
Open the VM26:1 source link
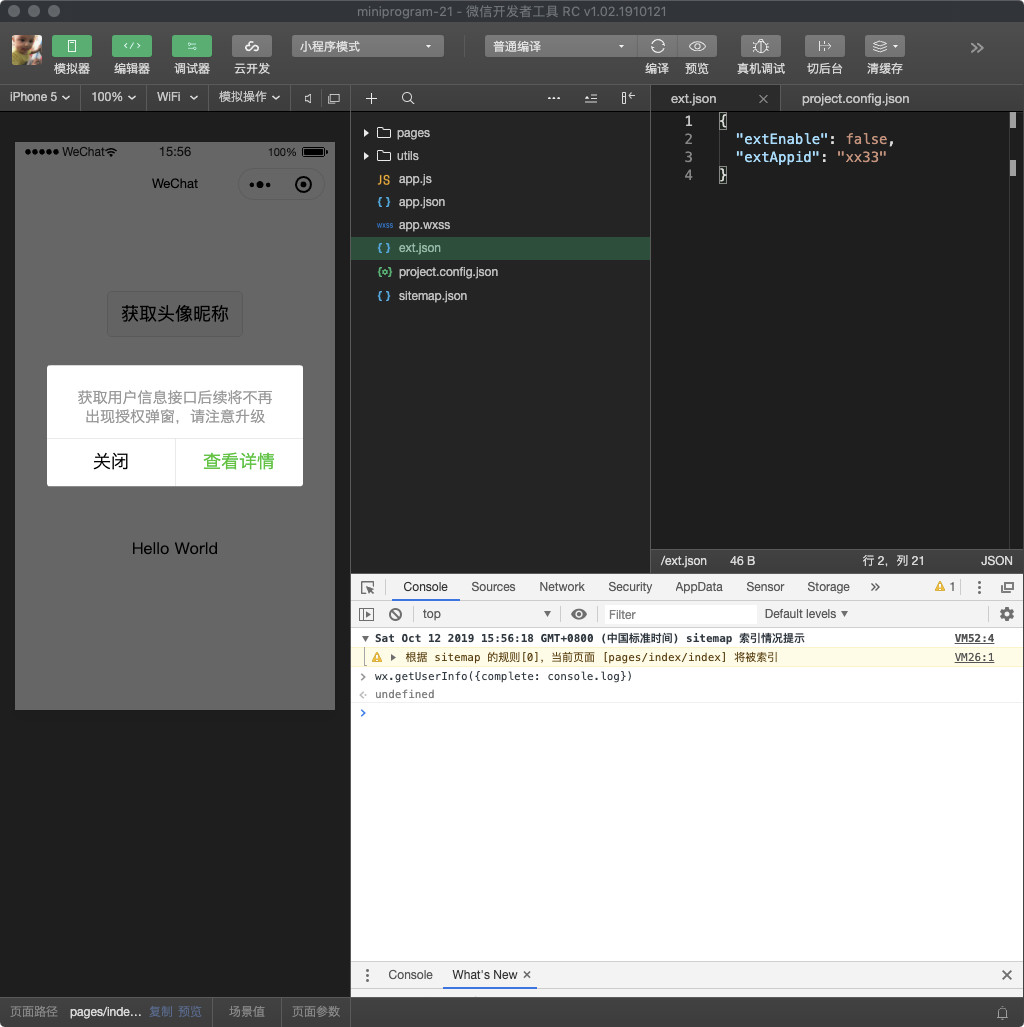pos(974,658)
